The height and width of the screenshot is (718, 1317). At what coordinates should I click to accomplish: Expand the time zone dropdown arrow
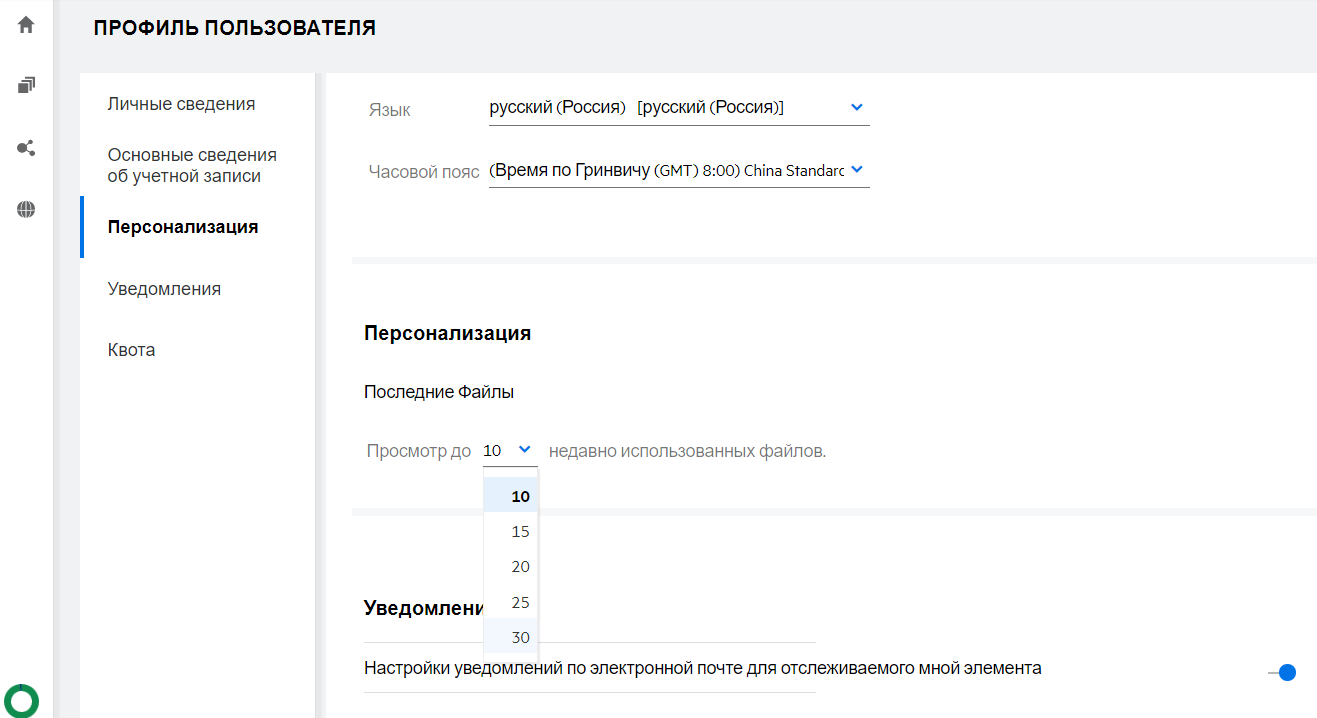856,170
